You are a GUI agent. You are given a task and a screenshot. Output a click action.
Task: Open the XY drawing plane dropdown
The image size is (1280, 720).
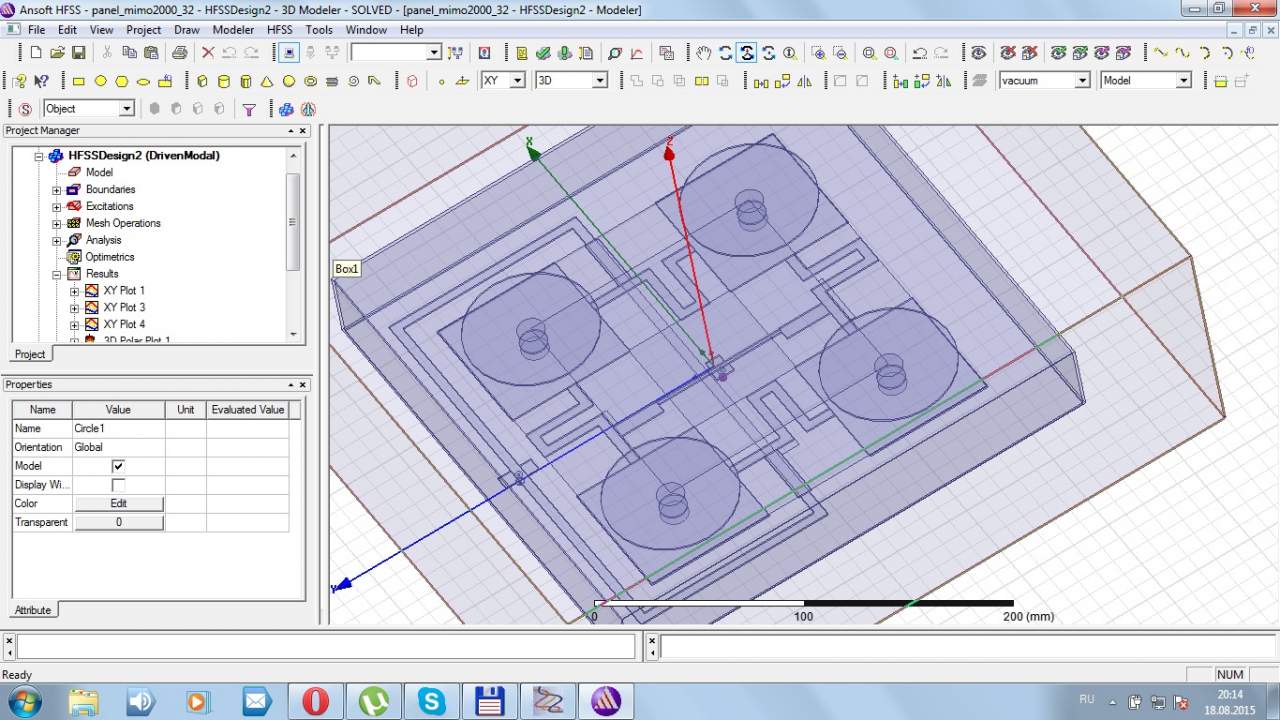[517, 81]
